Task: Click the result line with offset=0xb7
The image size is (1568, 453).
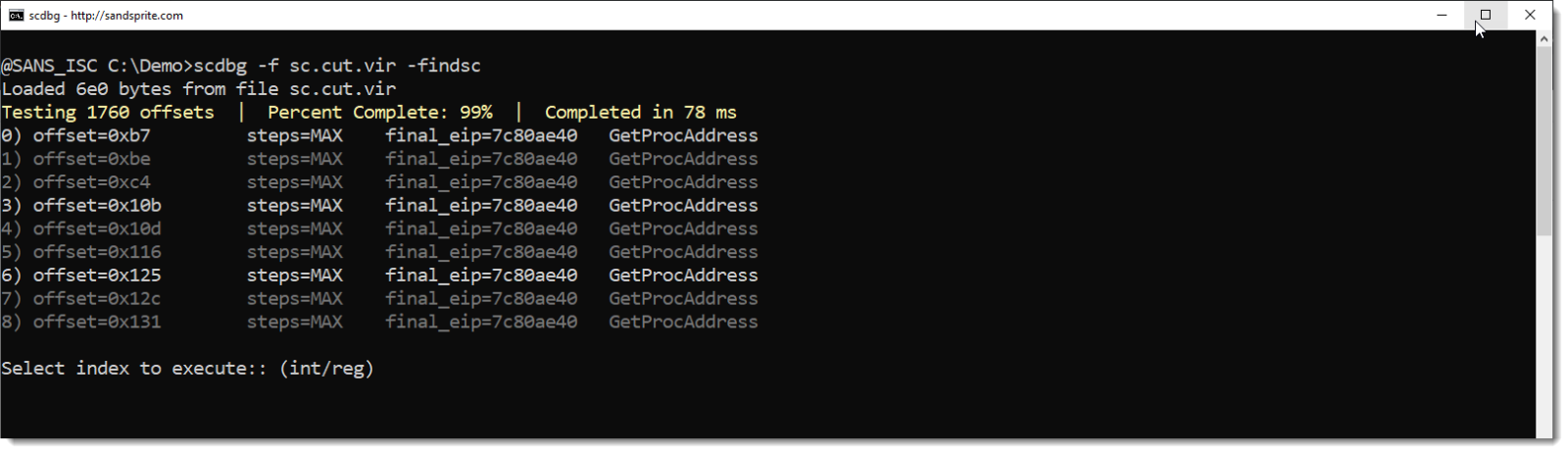Action: (379, 135)
